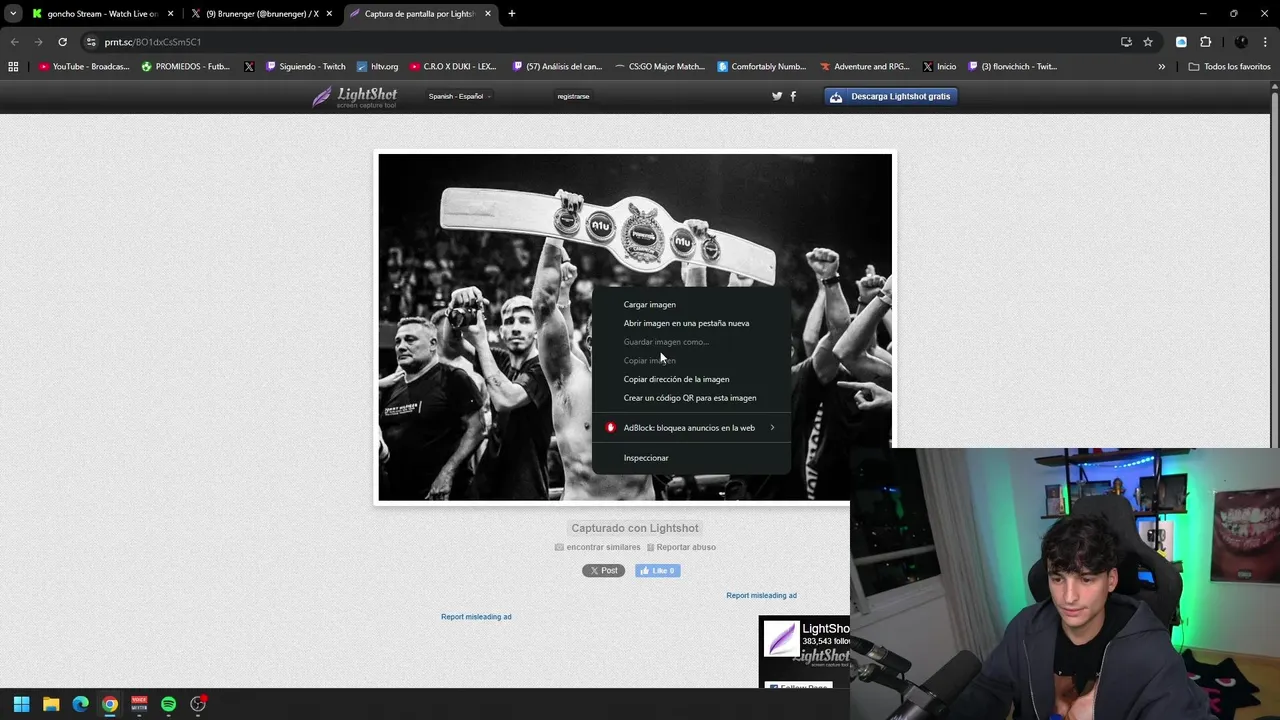Screen dimensions: 1280x720
Task: Click Descarga Lightshot gratis button
Action: (891, 96)
